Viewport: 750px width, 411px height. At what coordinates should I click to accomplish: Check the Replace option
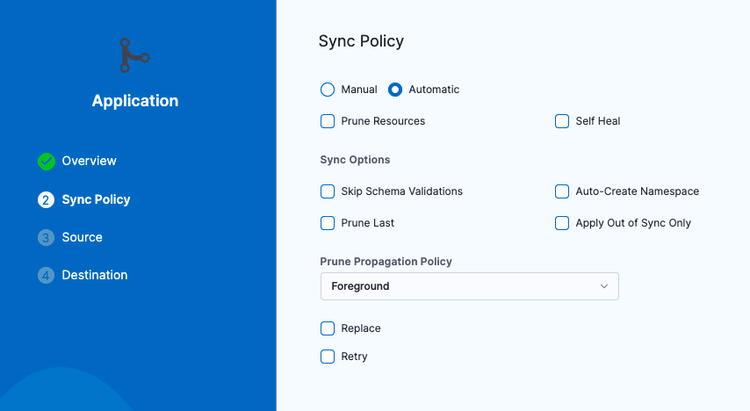[328, 328]
